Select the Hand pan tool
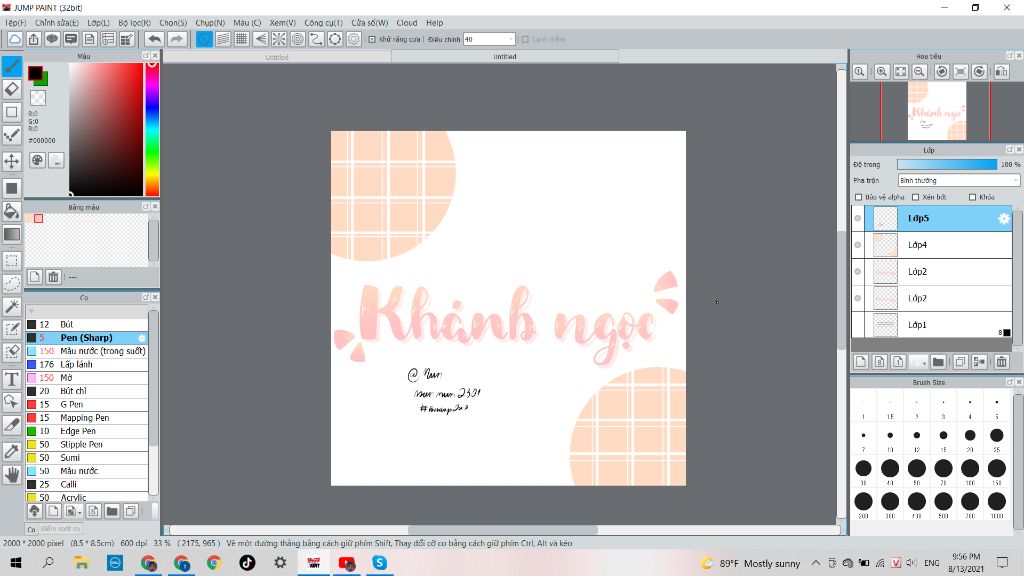1024x576 pixels. coord(12,475)
